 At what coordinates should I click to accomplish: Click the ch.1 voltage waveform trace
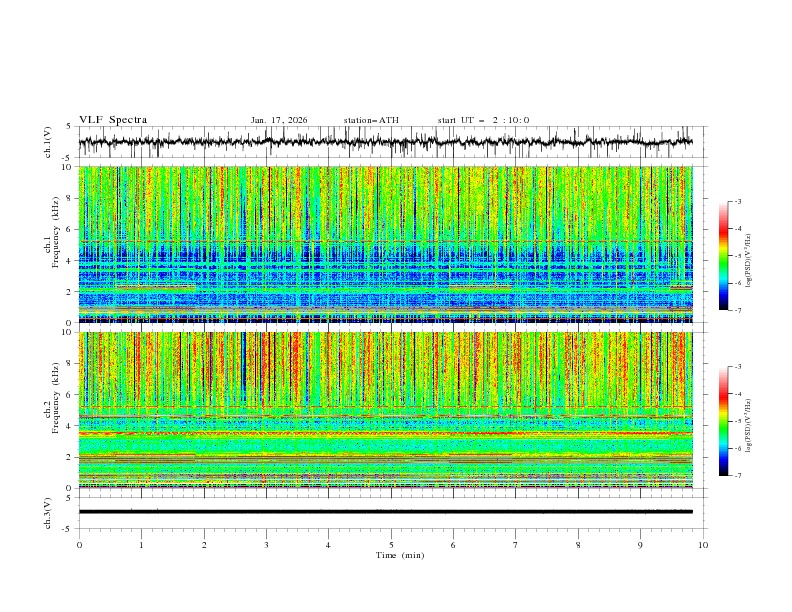[385, 142]
